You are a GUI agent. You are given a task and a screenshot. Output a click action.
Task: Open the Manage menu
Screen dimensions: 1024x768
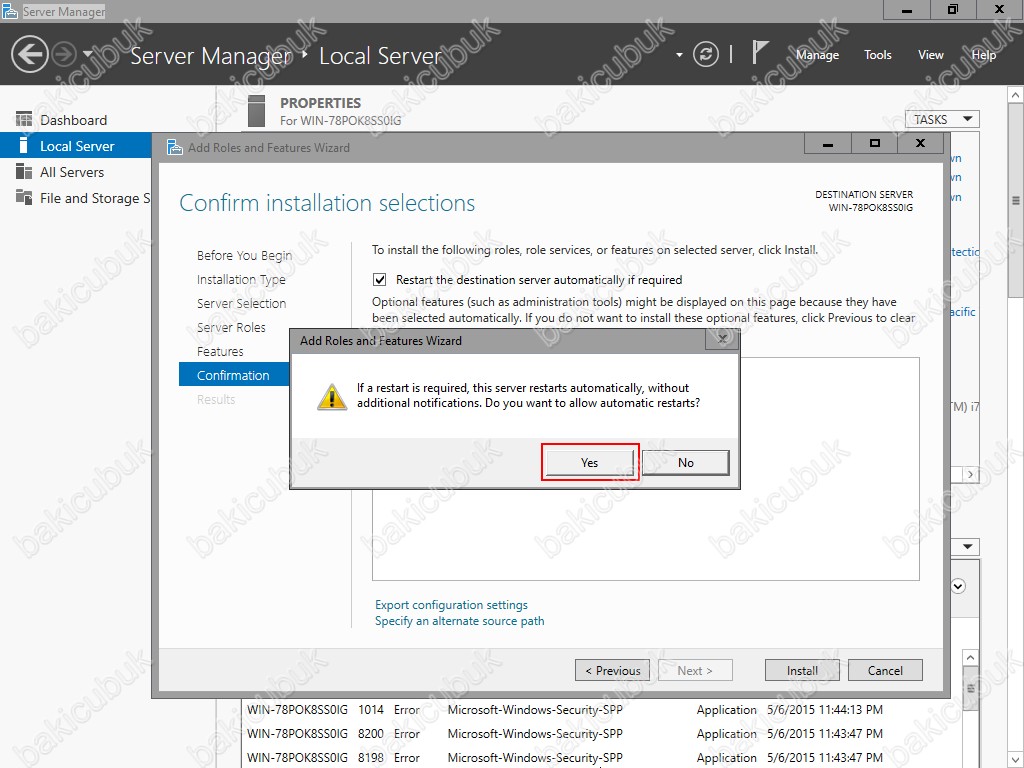817,55
